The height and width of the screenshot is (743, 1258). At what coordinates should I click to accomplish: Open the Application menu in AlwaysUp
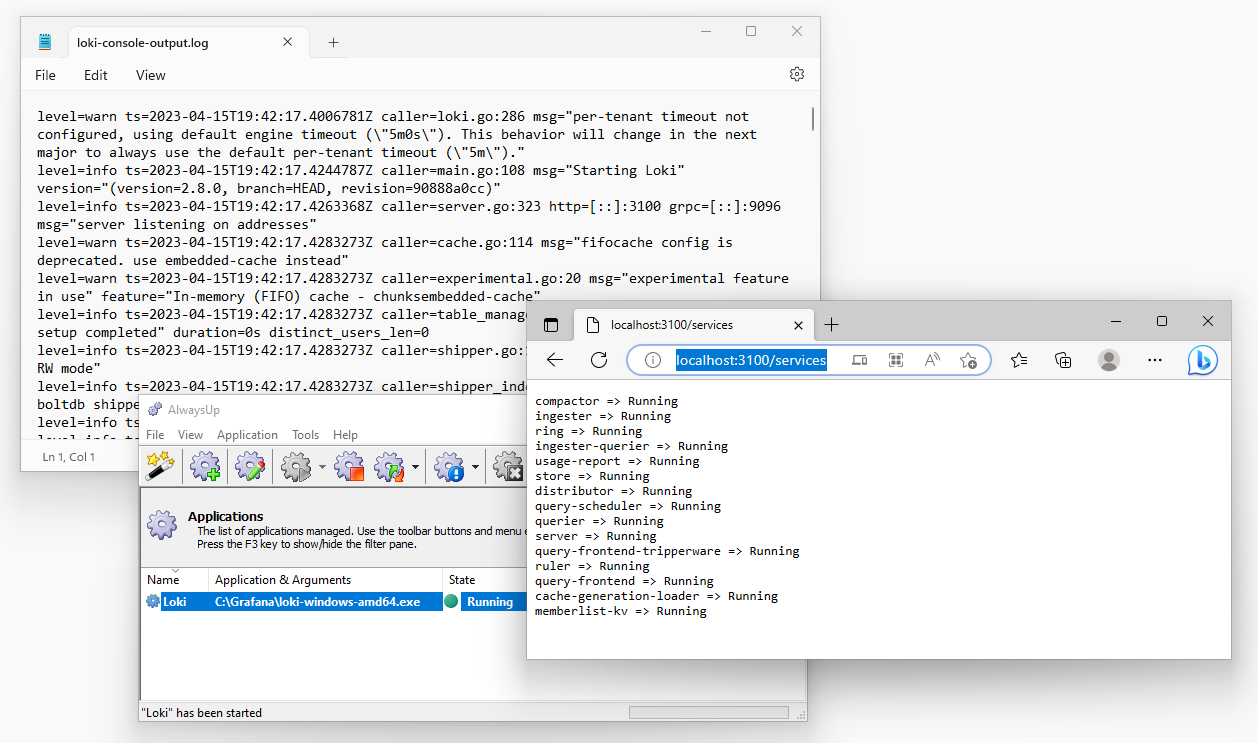click(247, 435)
